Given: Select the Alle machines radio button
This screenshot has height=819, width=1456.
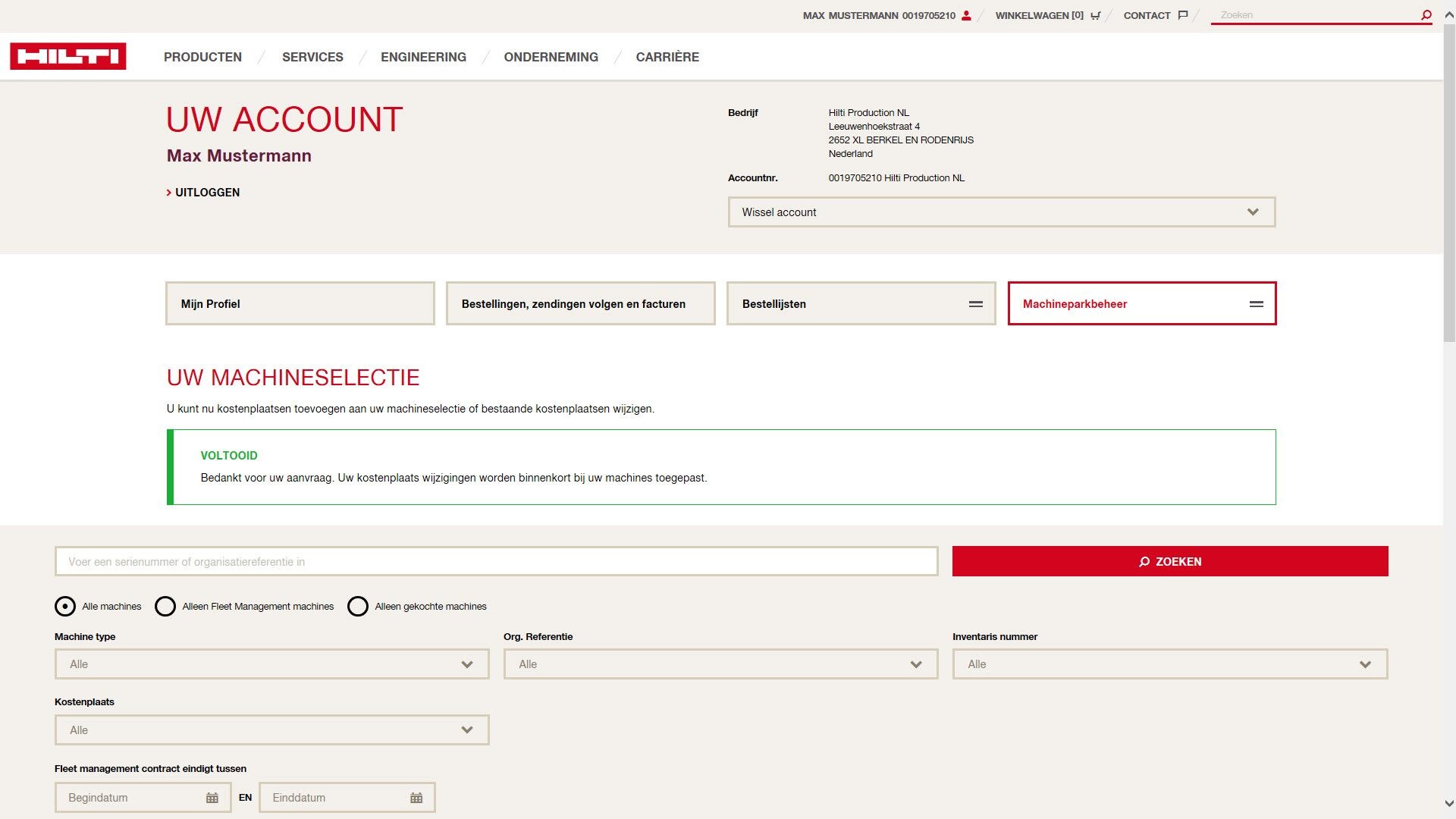Looking at the screenshot, I should (x=65, y=607).
